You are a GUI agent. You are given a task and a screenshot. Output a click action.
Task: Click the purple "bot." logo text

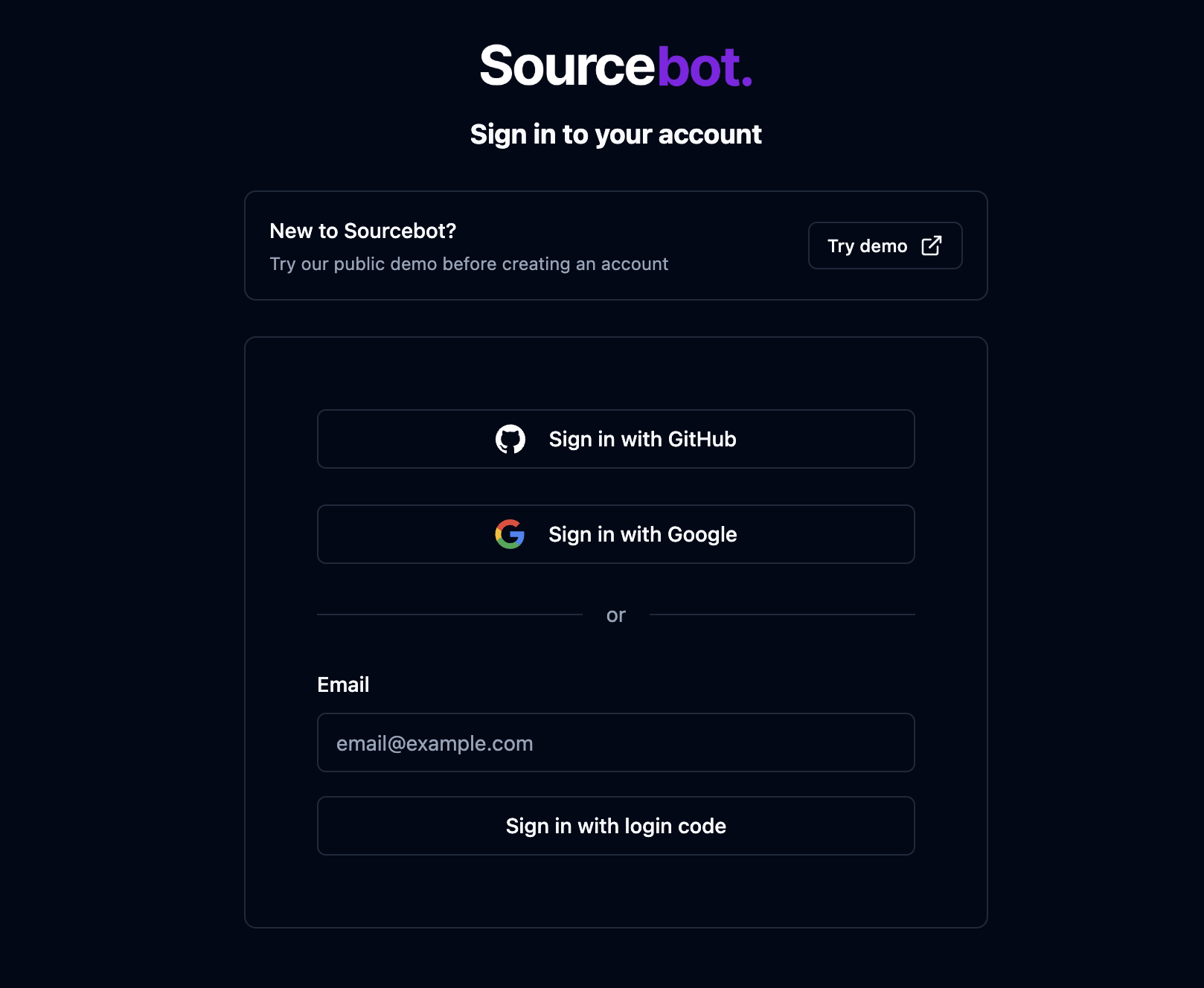[x=704, y=67]
